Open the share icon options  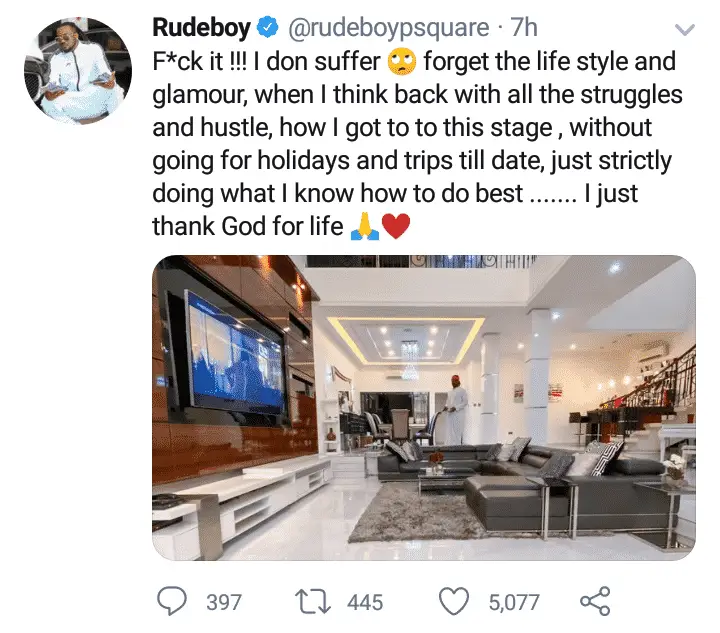595,601
